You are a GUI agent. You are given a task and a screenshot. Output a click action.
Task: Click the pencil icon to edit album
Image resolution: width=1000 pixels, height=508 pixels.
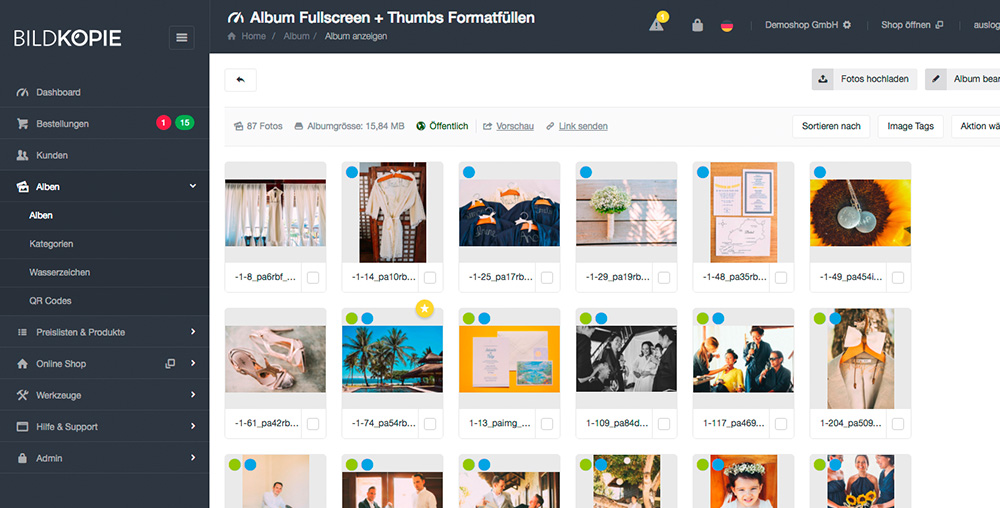936,79
